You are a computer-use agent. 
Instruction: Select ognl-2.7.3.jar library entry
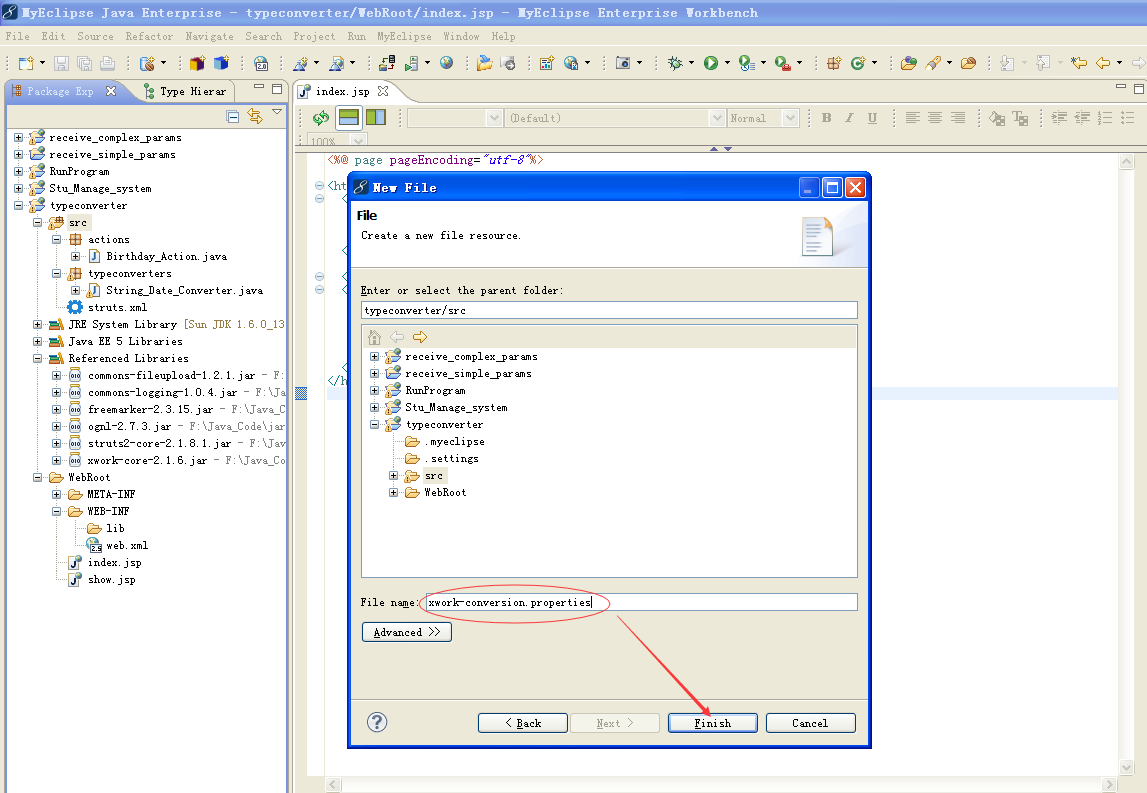(129, 426)
